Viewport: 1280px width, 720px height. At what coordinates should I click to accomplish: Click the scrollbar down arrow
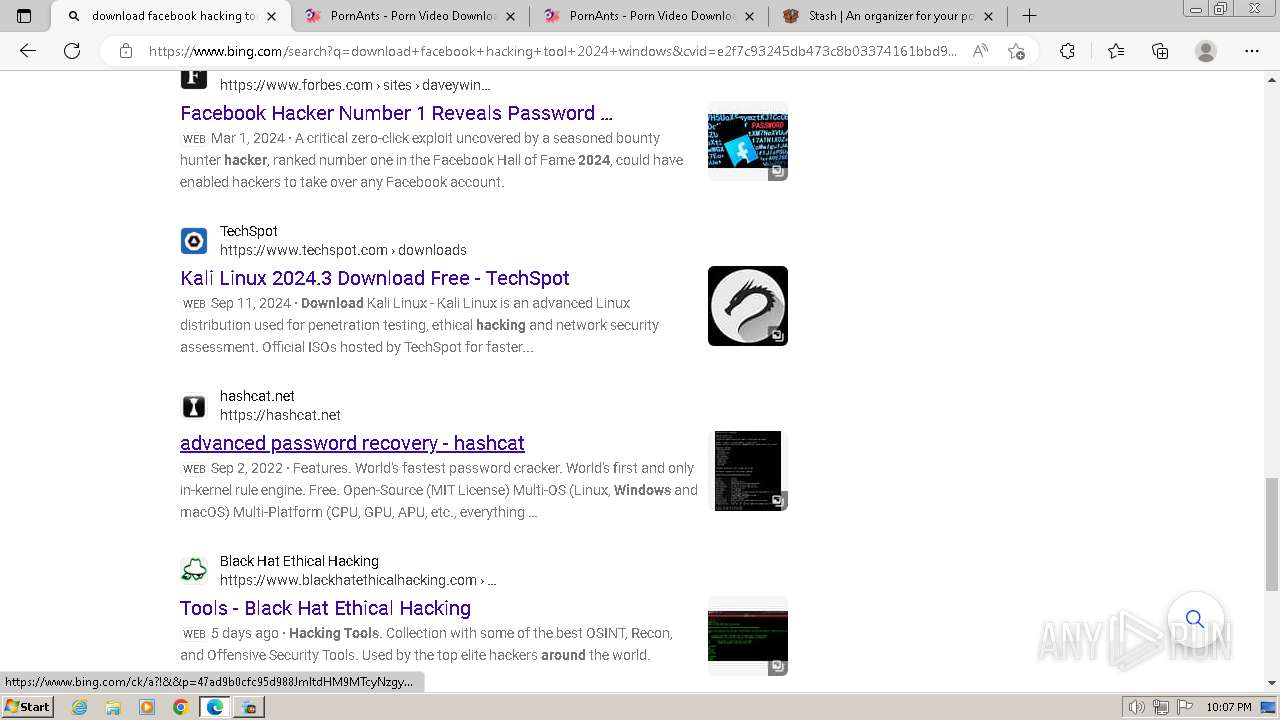[1272, 683]
